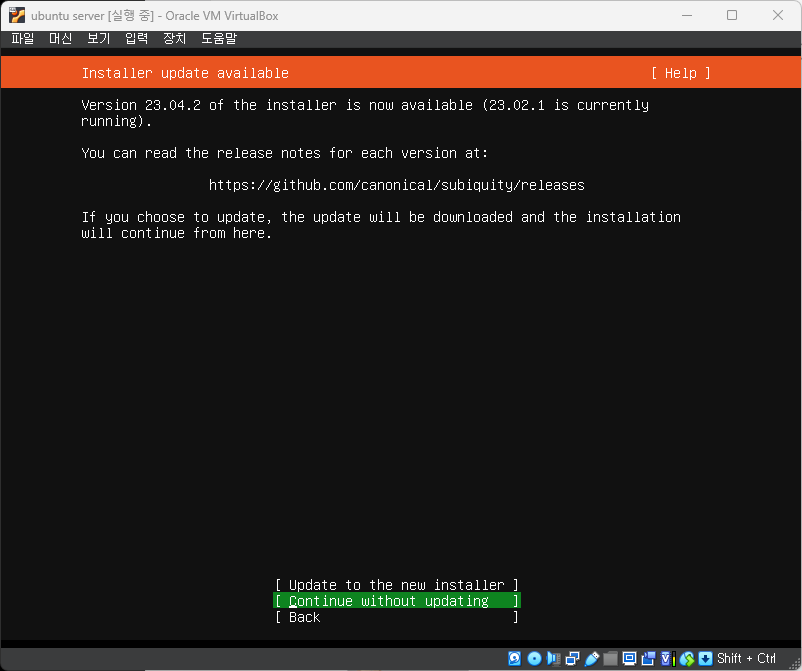Click the recording status icon

coord(649,658)
